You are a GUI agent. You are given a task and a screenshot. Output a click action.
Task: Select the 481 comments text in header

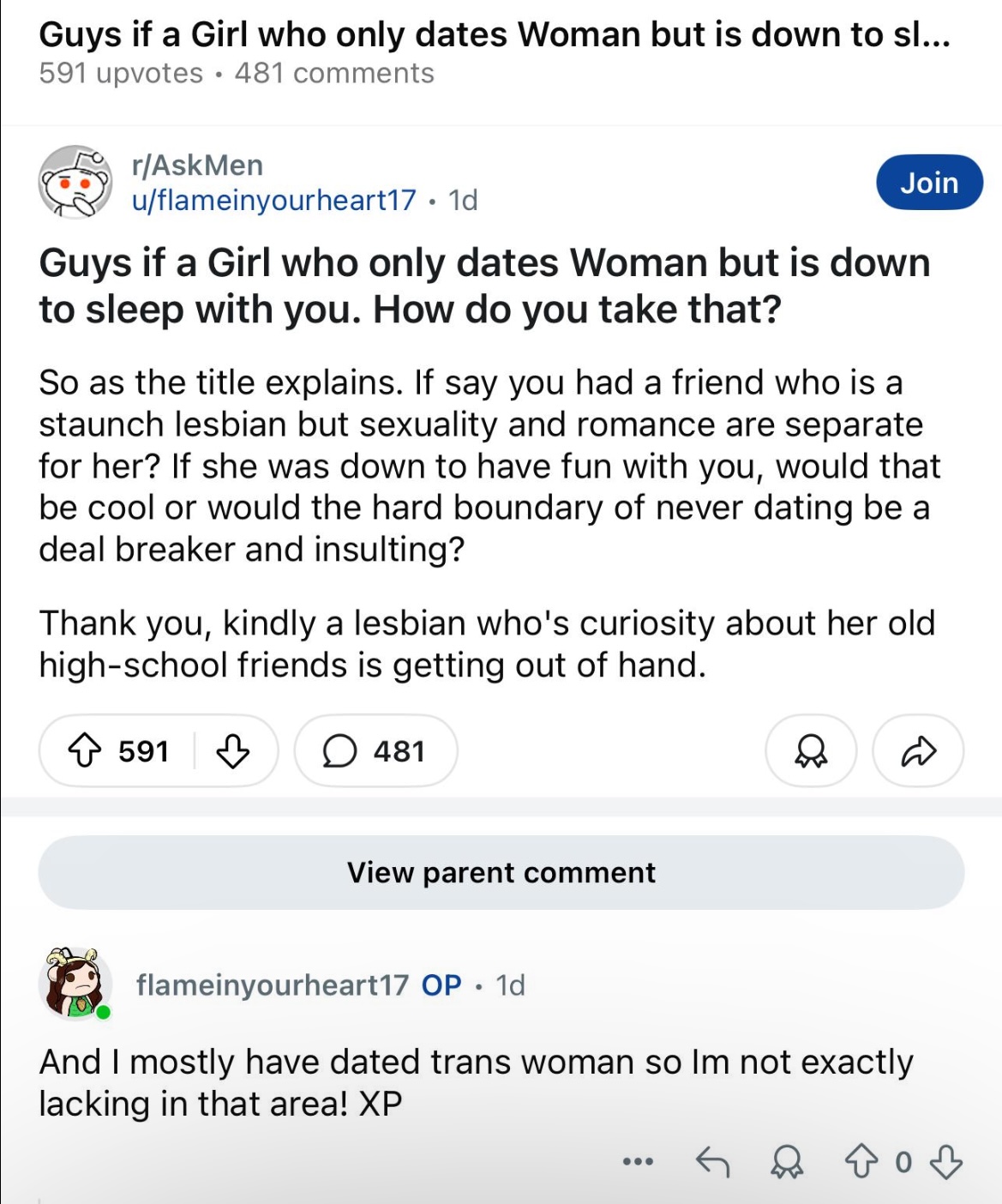pos(334,74)
